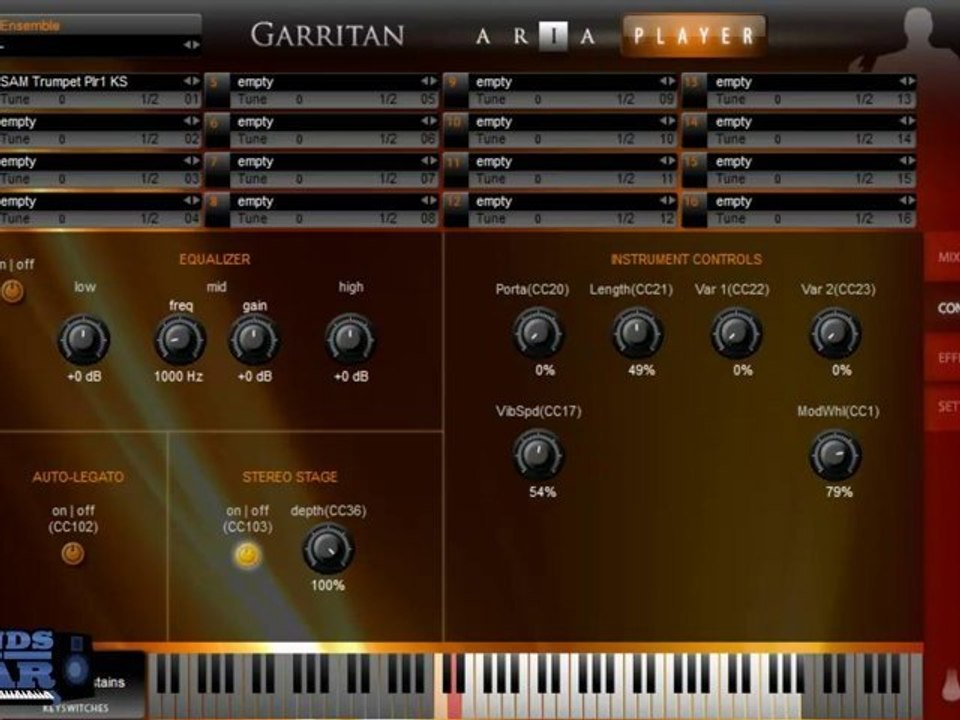Click the empty instrument field in slot 11

[493, 162]
